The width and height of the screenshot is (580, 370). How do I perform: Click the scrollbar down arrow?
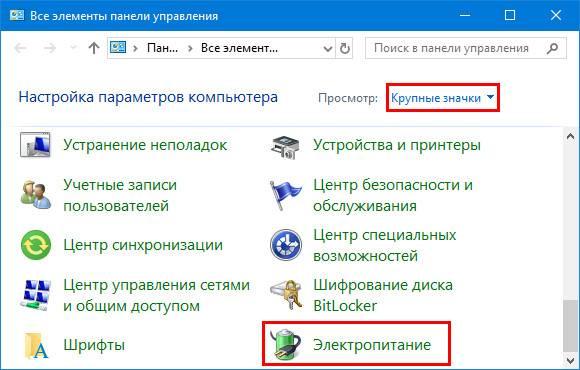point(570,360)
